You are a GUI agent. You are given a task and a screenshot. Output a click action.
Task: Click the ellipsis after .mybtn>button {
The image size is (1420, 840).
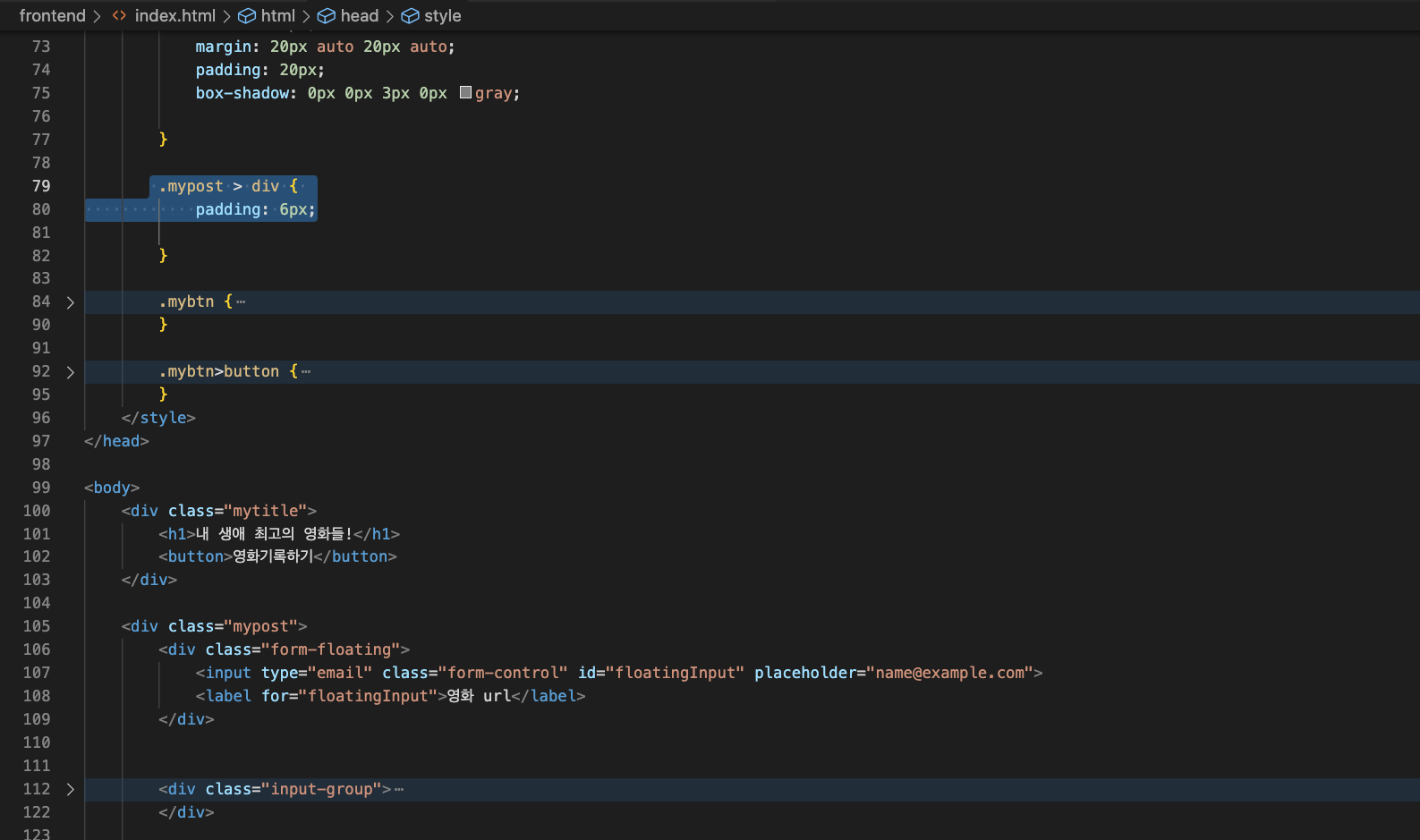306,372
